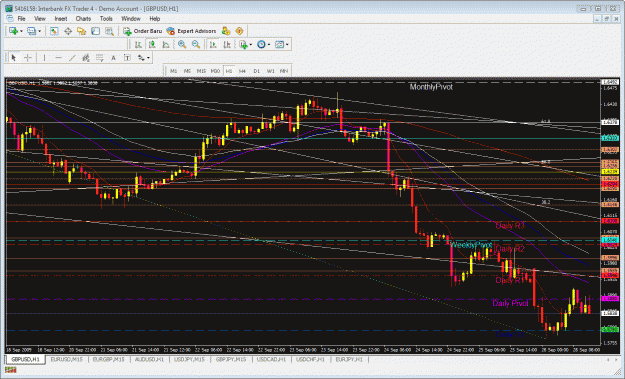The height and width of the screenshot is (379, 625).
Task: Open the Tools menu
Action: pyautogui.click(x=106, y=19)
